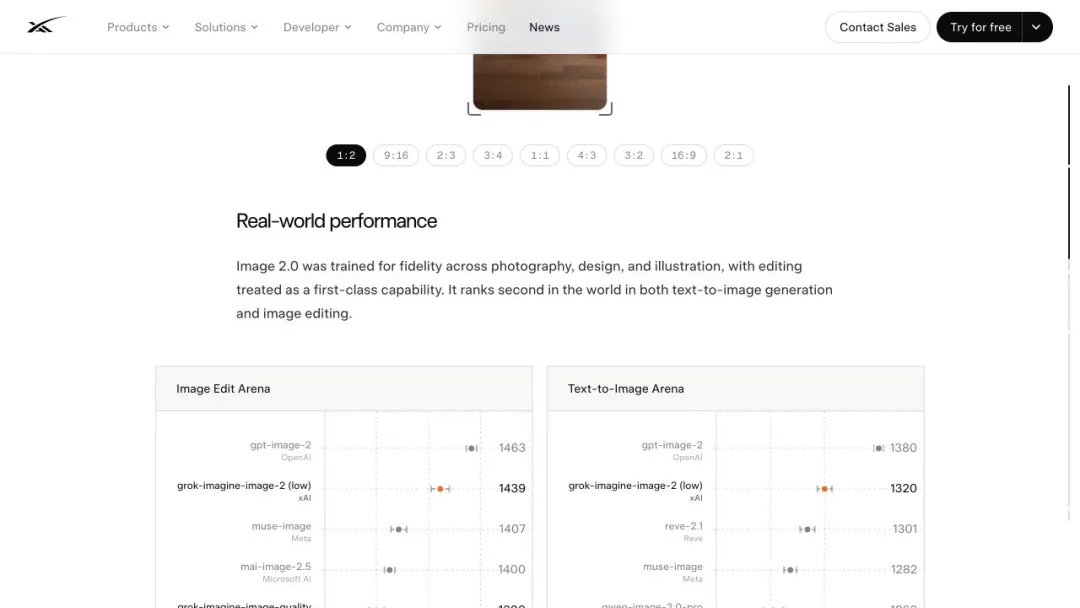The image size is (1080, 608).
Task: Click the Text-to-Image Arena chart title
Action: point(625,388)
